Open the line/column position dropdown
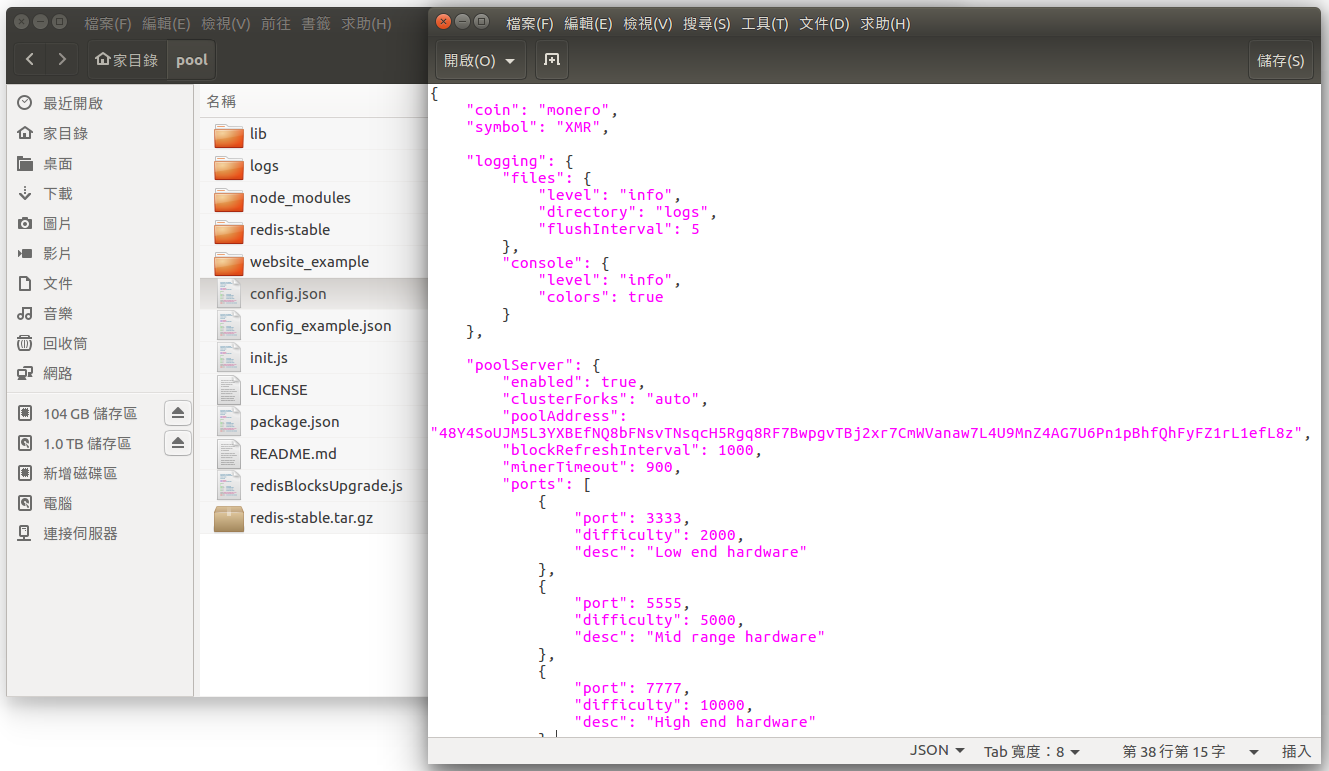1329x771 pixels. pyautogui.click(x=1189, y=751)
